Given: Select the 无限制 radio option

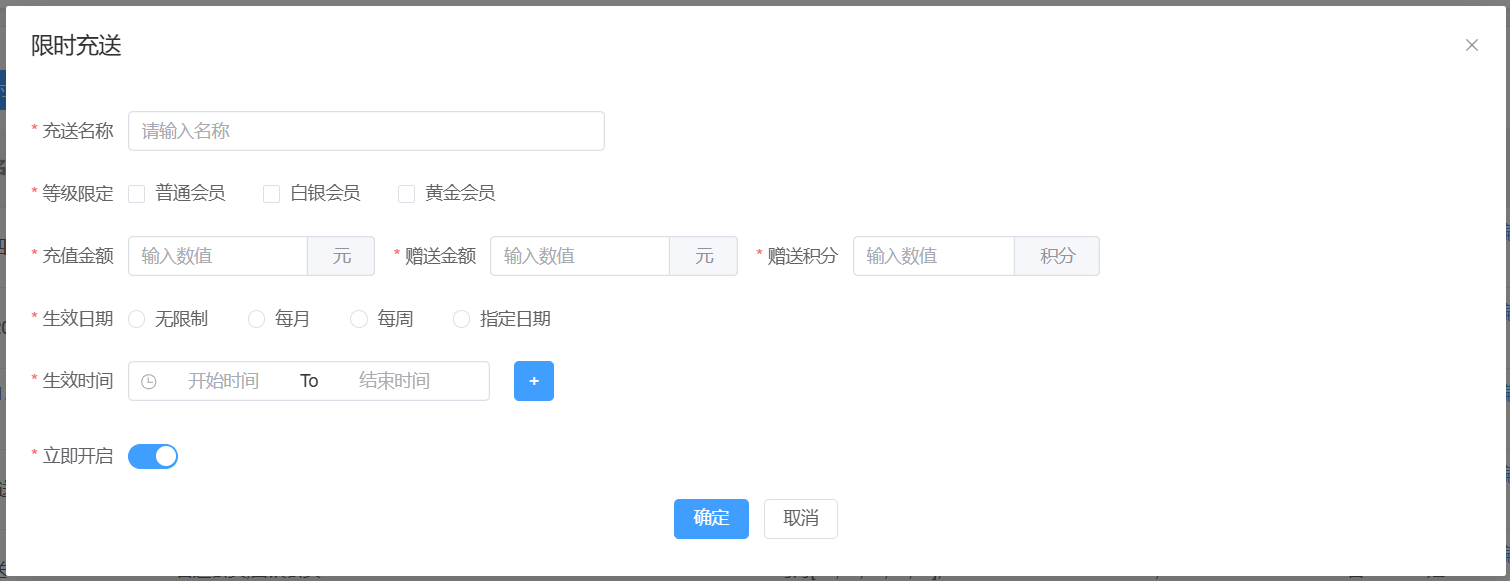Looking at the screenshot, I should tap(137, 319).
